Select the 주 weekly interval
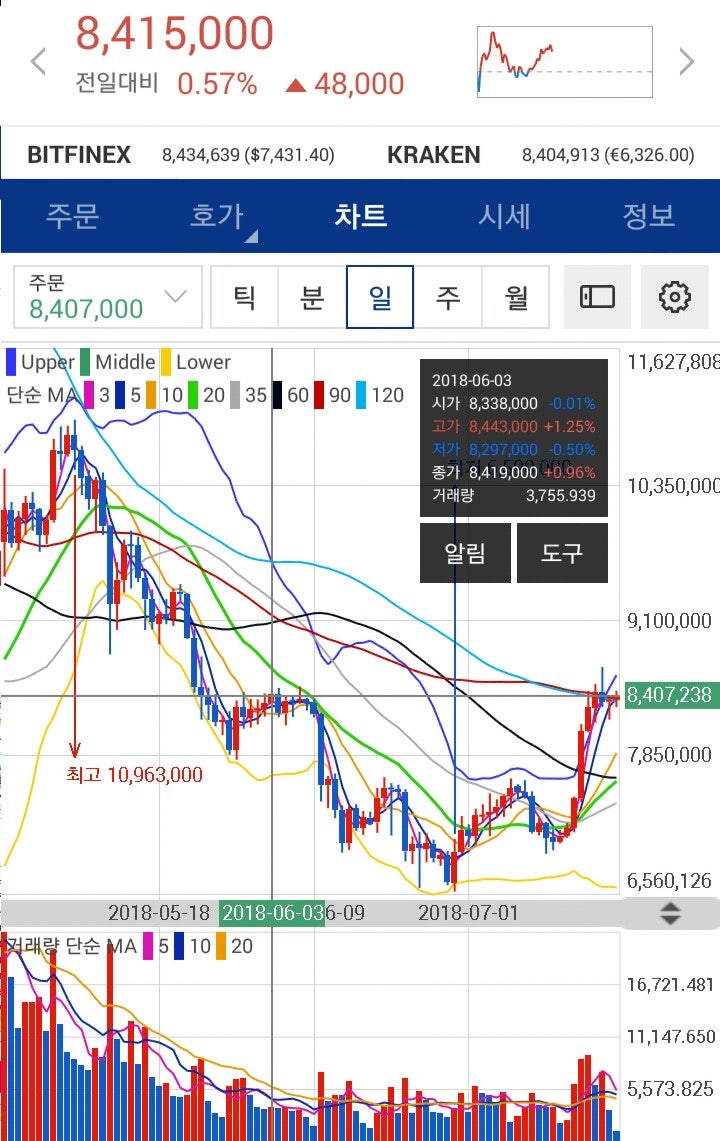This screenshot has height=1141, width=720. point(448,297)
